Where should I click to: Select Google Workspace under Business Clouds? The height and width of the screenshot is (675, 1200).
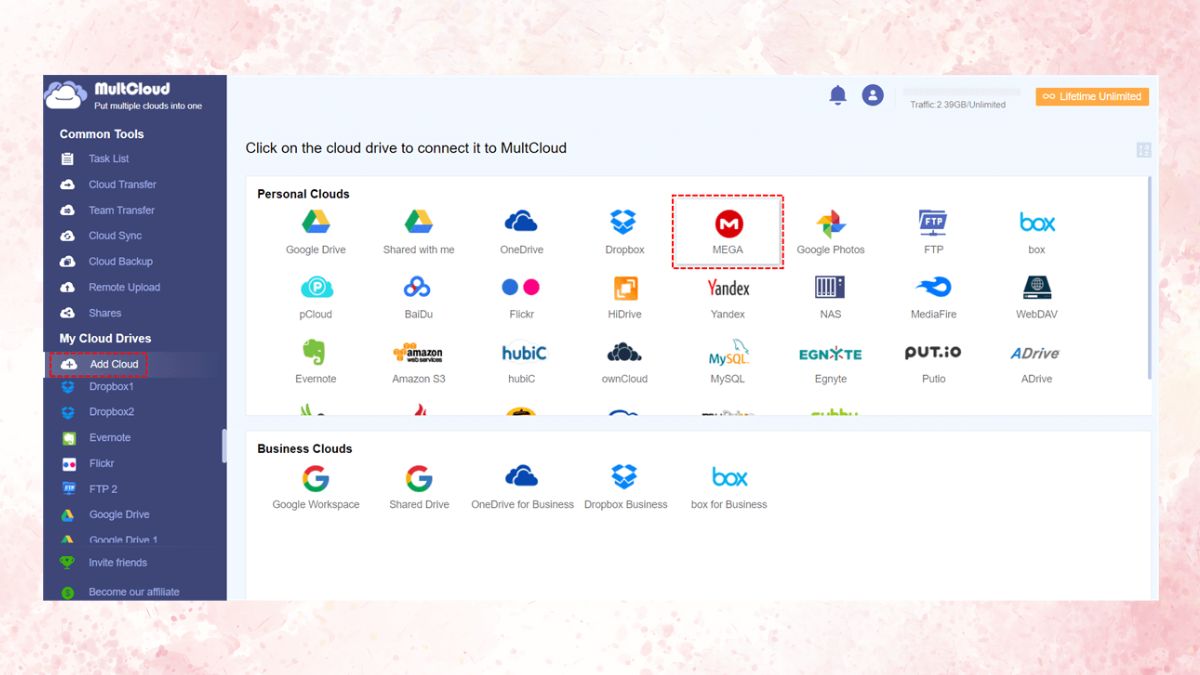[315, 483]
